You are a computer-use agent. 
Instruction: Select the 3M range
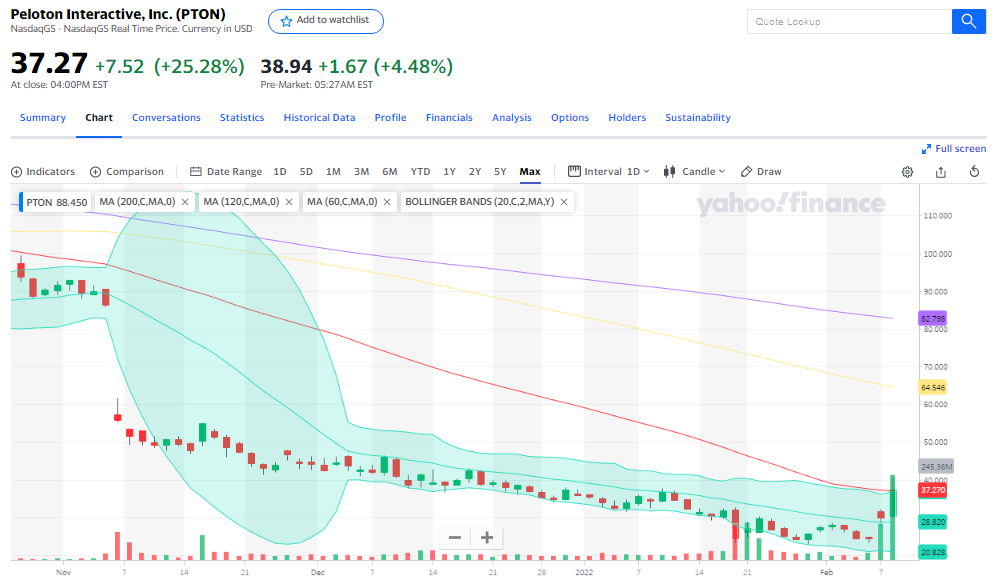pyautogui.click(x=362, y=171)
